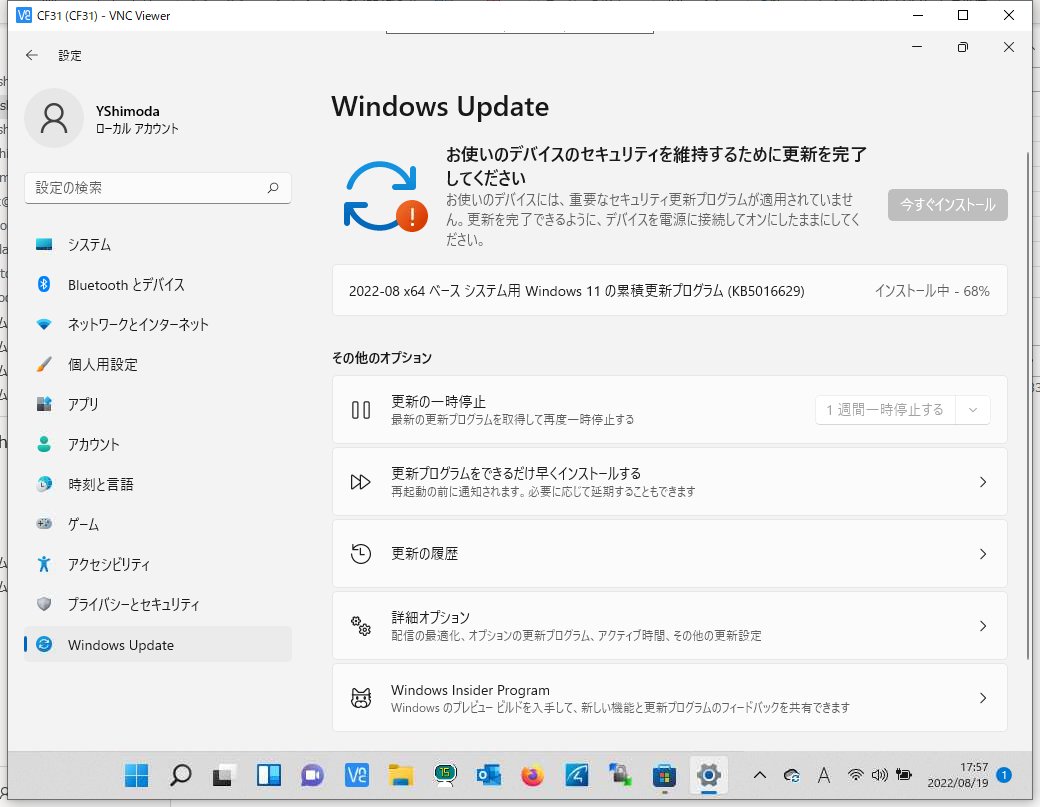The image size is (1040, 807).
Task: Open VNC Viewer from remote taskbar
Action: pos(357,775)
